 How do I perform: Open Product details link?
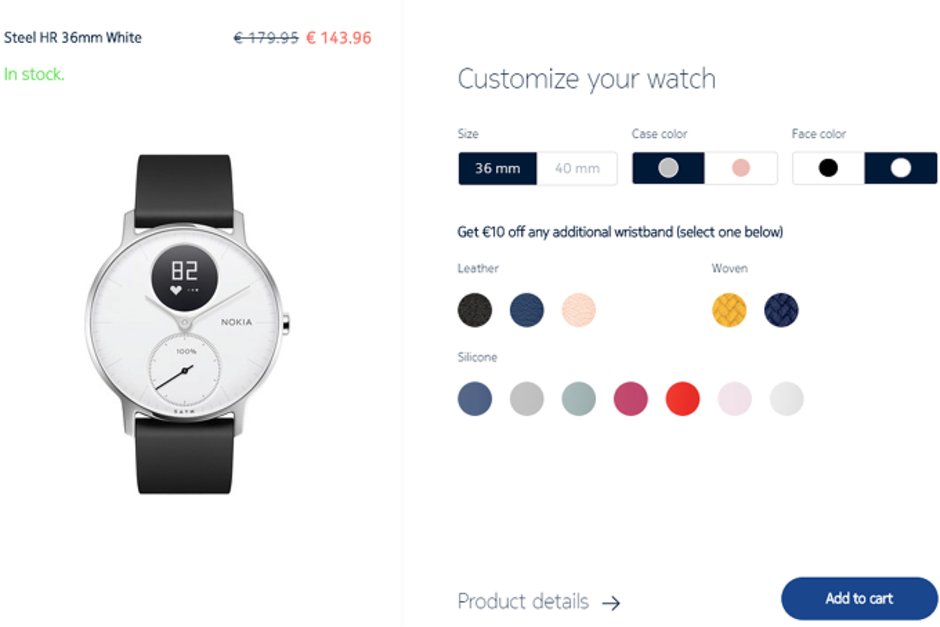[x=538, y=601]
